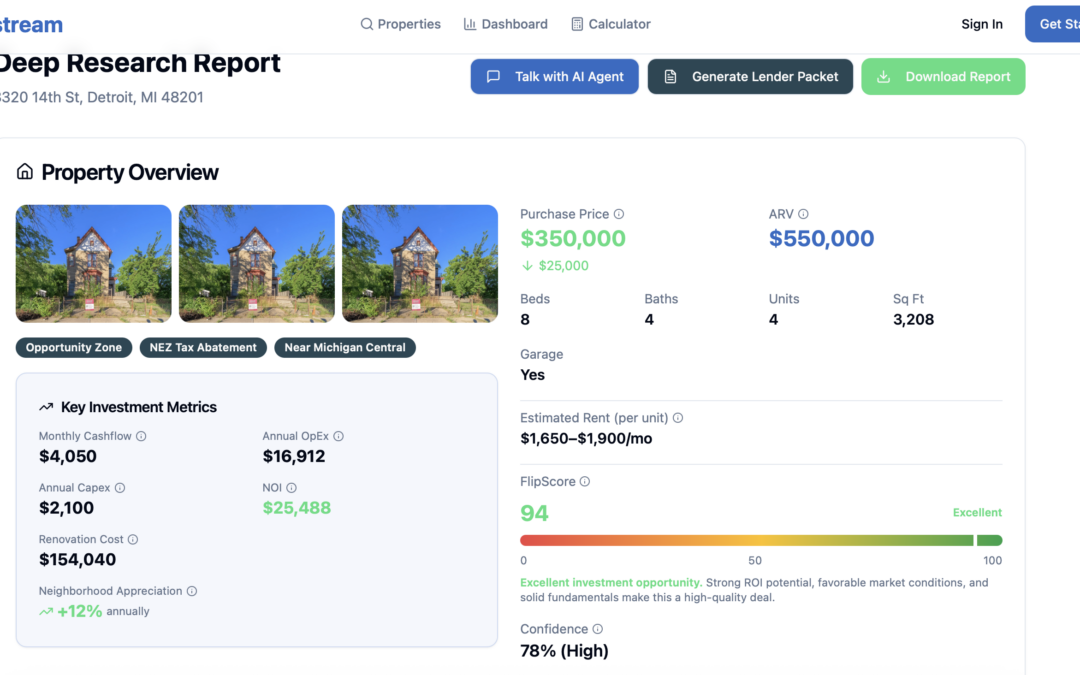1080x675 pixels.
Task: Click the Monthly Cashflow info icon
Action: click(x=141, y=436)
